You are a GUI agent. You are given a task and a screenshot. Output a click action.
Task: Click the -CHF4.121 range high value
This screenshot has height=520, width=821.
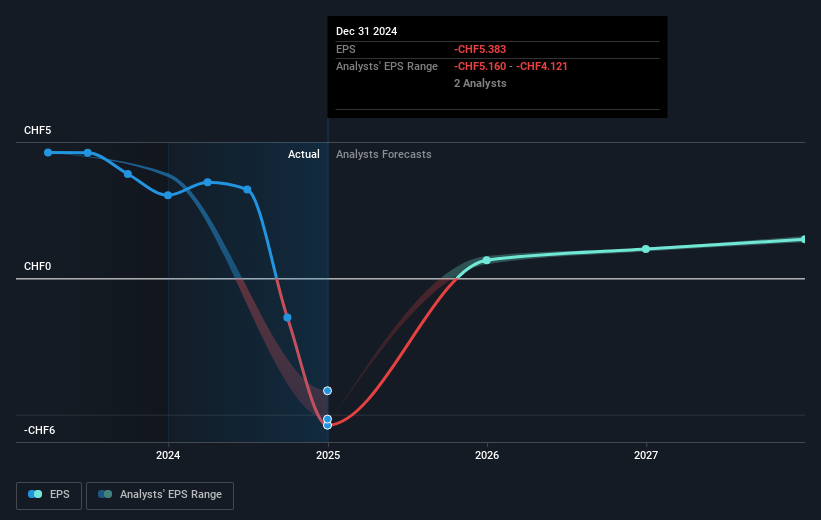tap(542, 67)
